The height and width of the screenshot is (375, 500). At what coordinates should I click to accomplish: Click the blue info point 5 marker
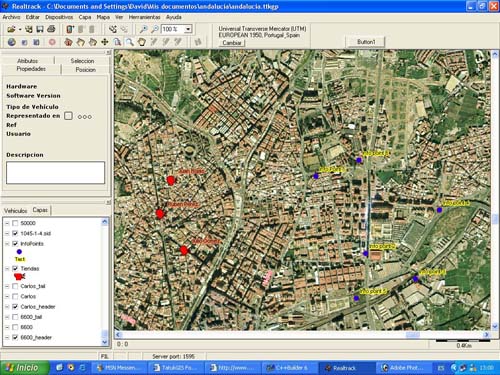click(x=356, y=298)
